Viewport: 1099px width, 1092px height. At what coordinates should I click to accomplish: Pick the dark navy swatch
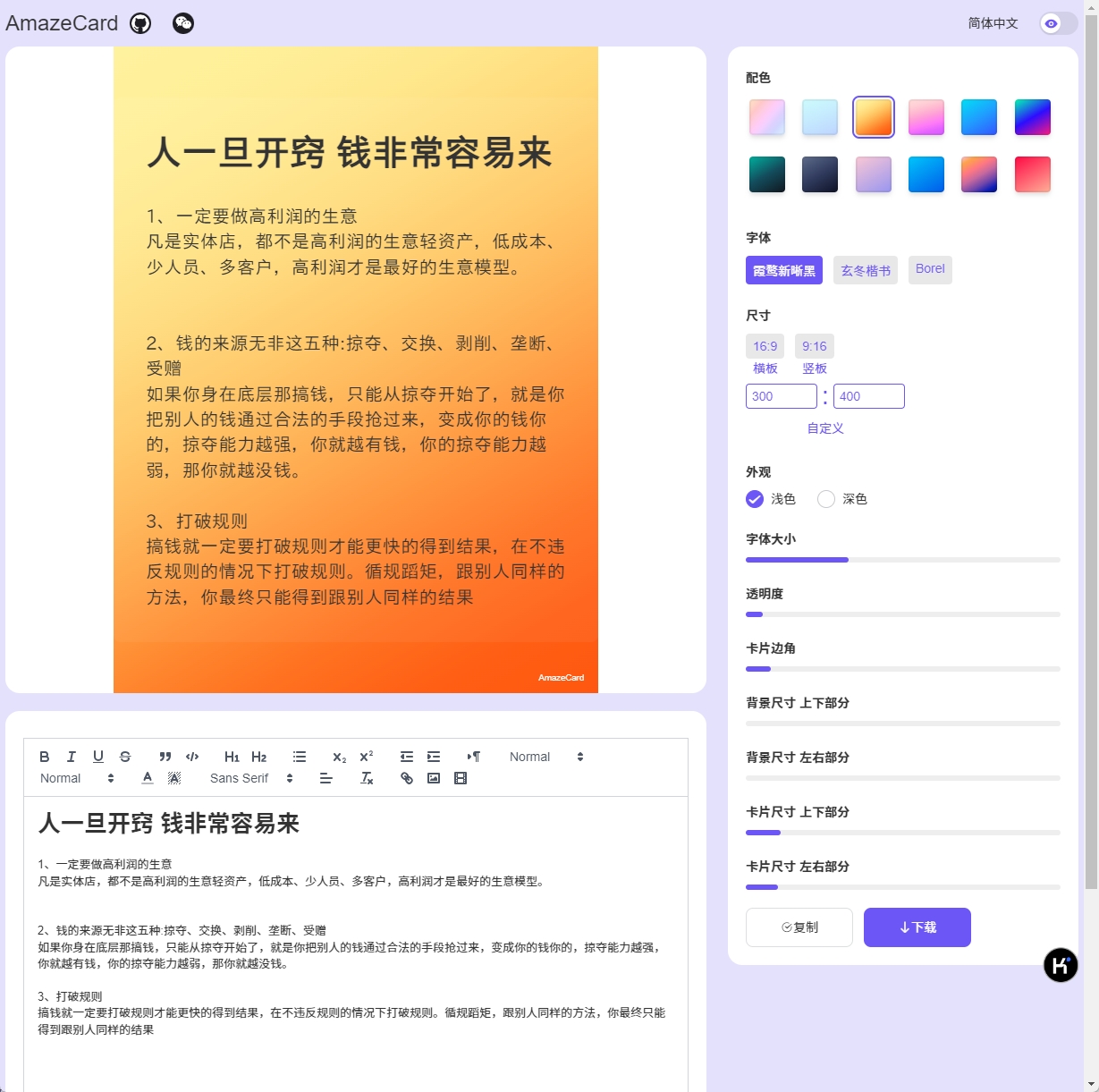(820, 174)
